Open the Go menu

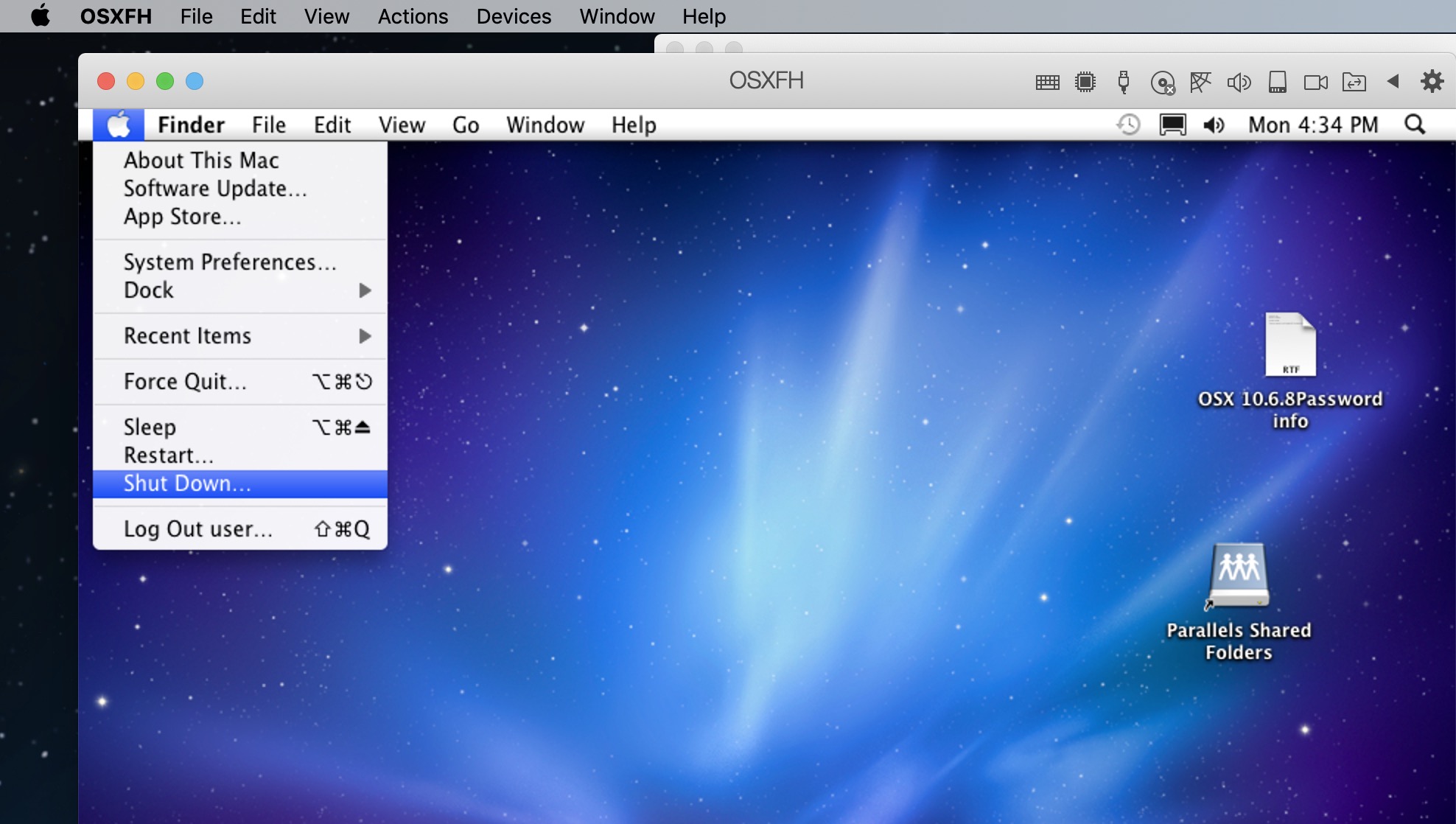[466, 125]
